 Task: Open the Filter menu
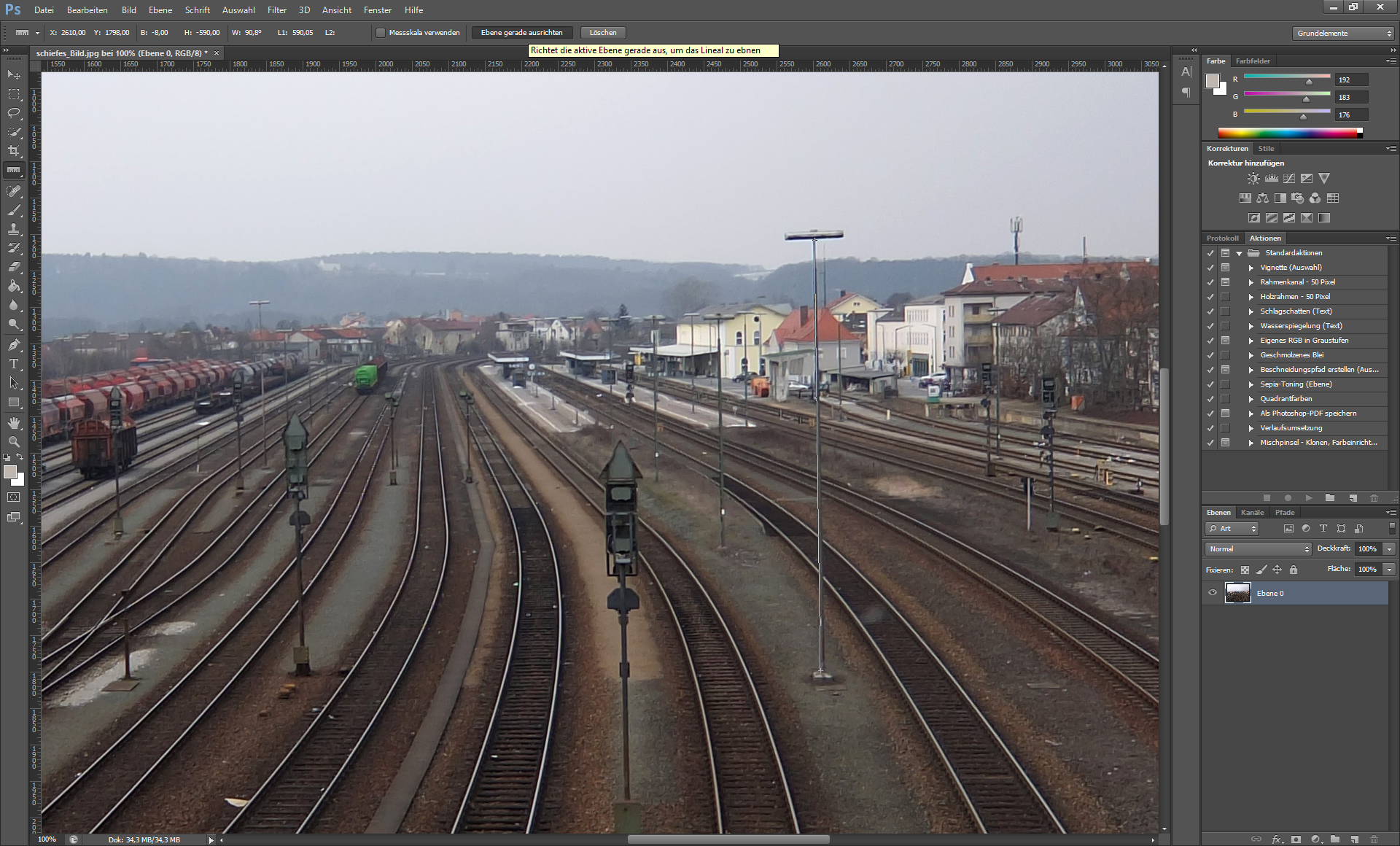click(276, 10)
